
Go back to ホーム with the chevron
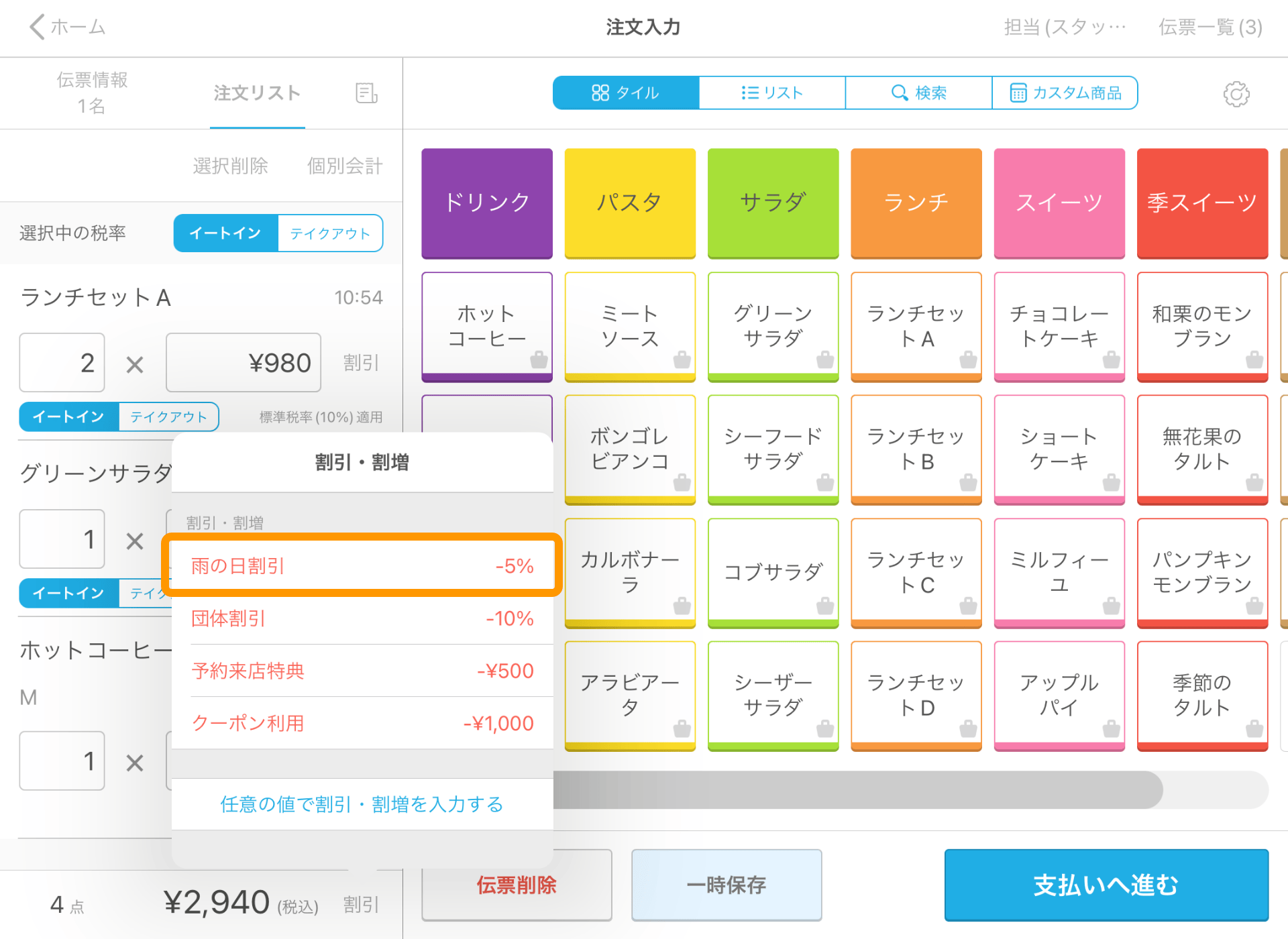point(67,27)
